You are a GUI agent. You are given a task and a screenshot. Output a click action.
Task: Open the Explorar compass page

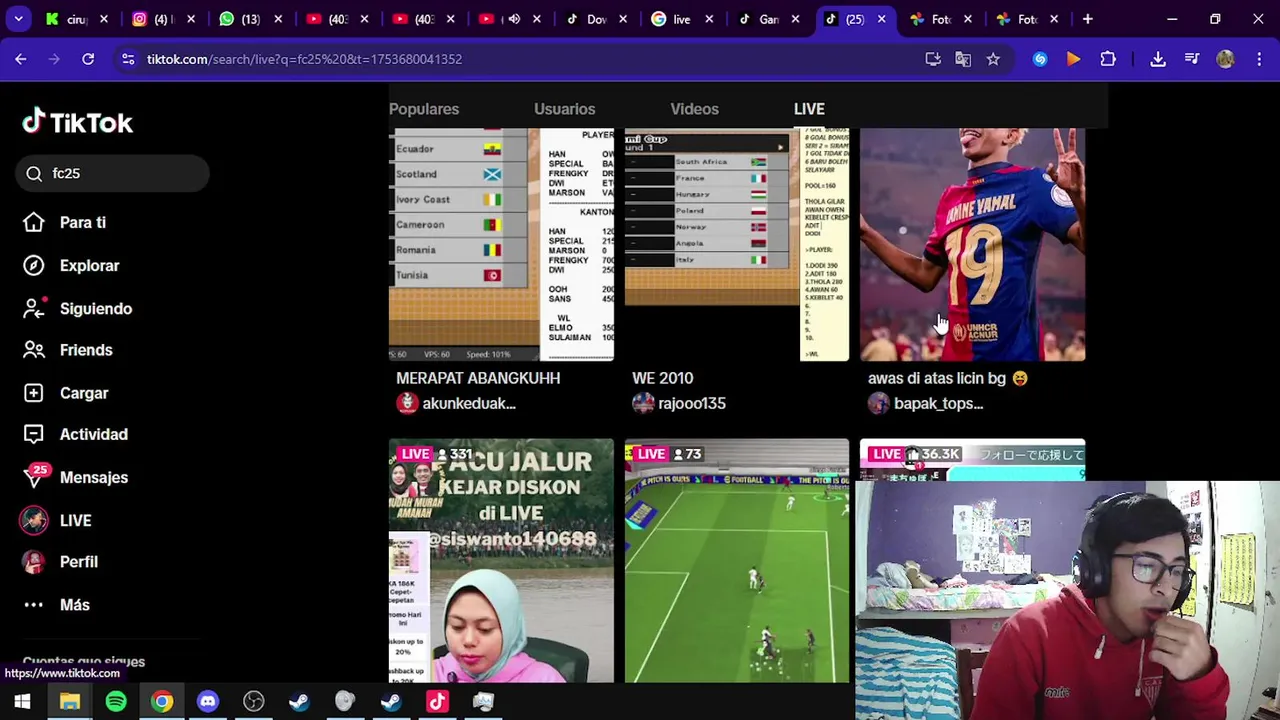[71, 265]
